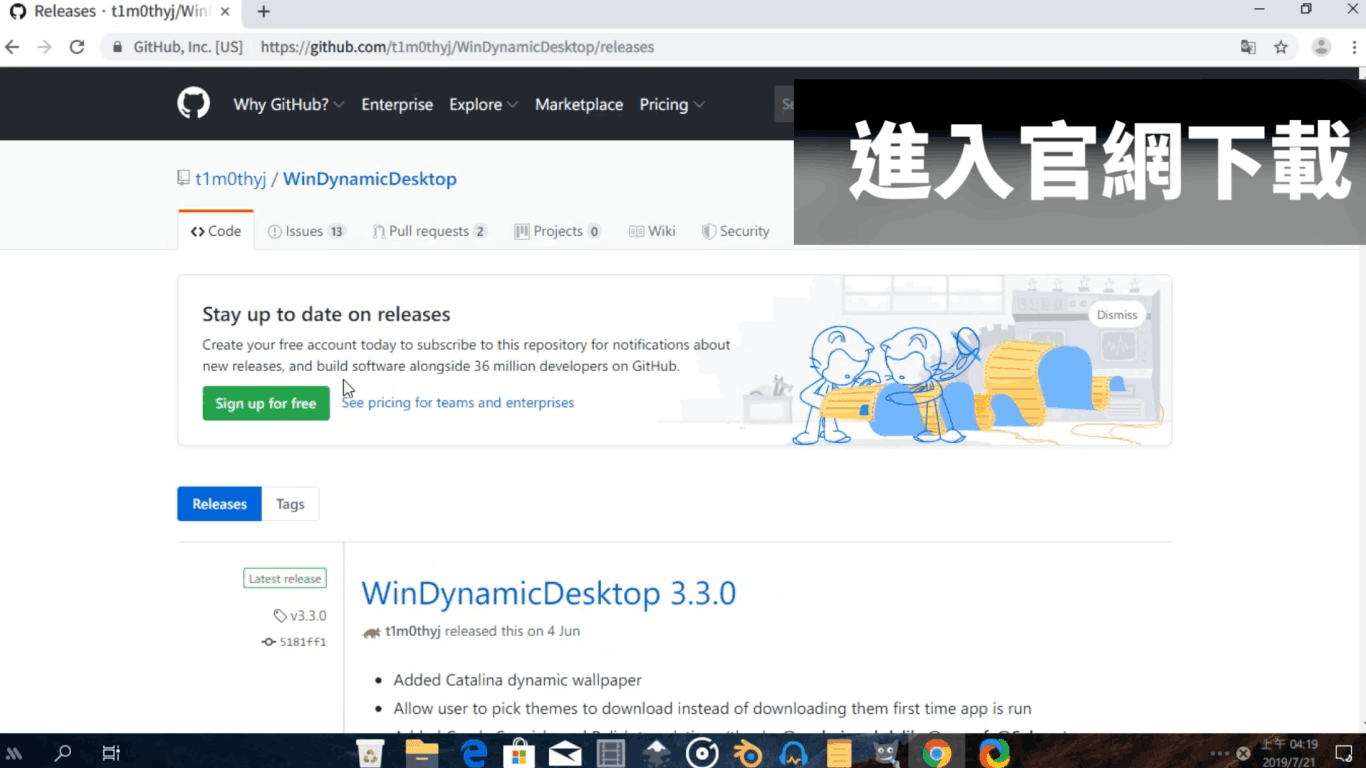The height and width of the screenshot is (768, 1366).
Task: Open the t1m0thyj owner profile link
Action: point(230,179)
